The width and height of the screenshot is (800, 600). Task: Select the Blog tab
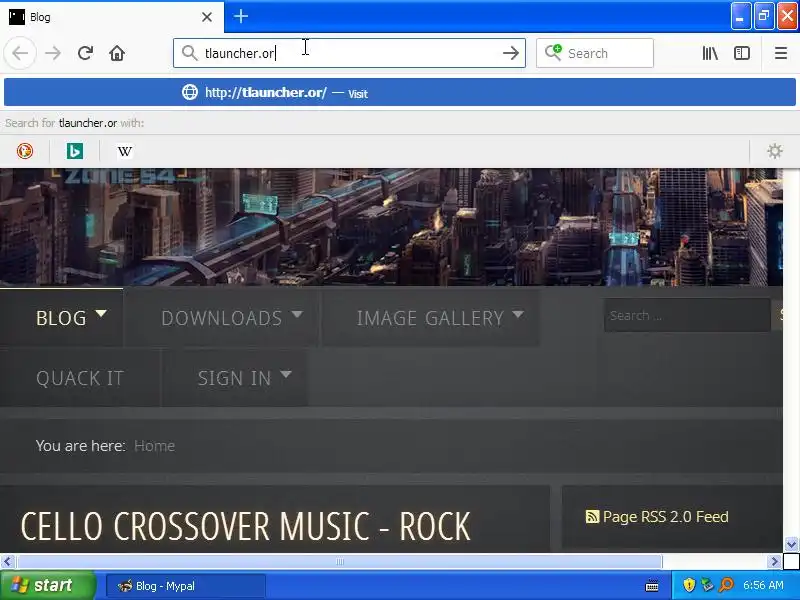(x=112, y=17)
